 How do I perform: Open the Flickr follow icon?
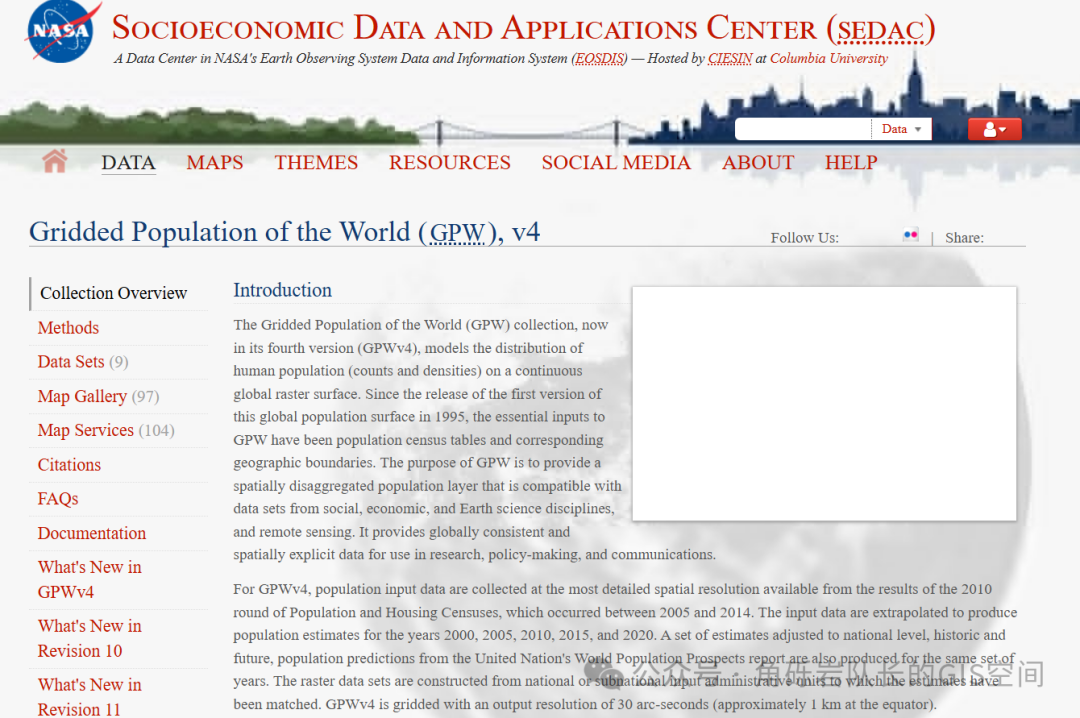[x=911, y=235]
